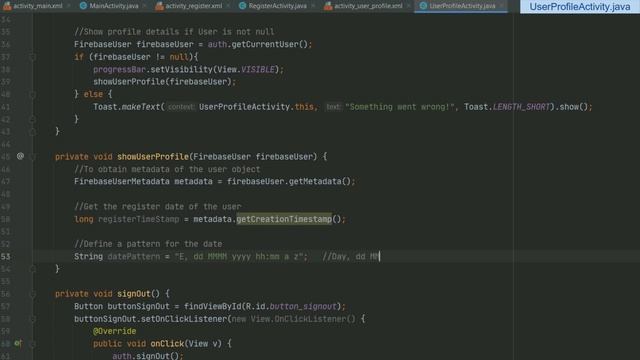640x360 pixels.
Task: Click line number 53 in the gutter
Action: [x=6, y=256]
